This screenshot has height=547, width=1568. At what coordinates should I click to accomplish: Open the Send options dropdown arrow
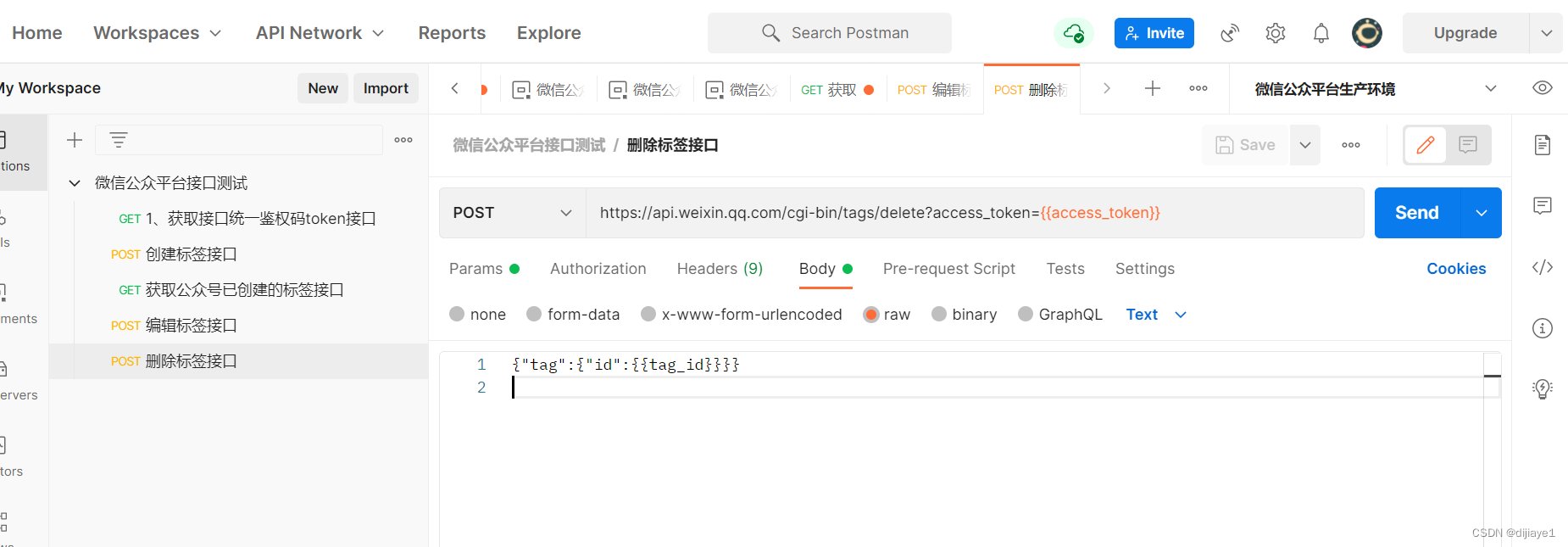(1482, 213)
